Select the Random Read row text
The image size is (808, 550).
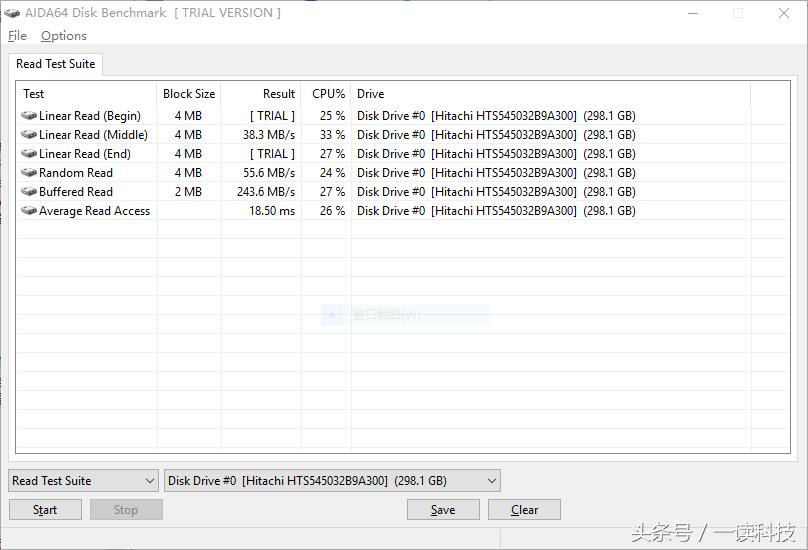[x=76, y=173]
